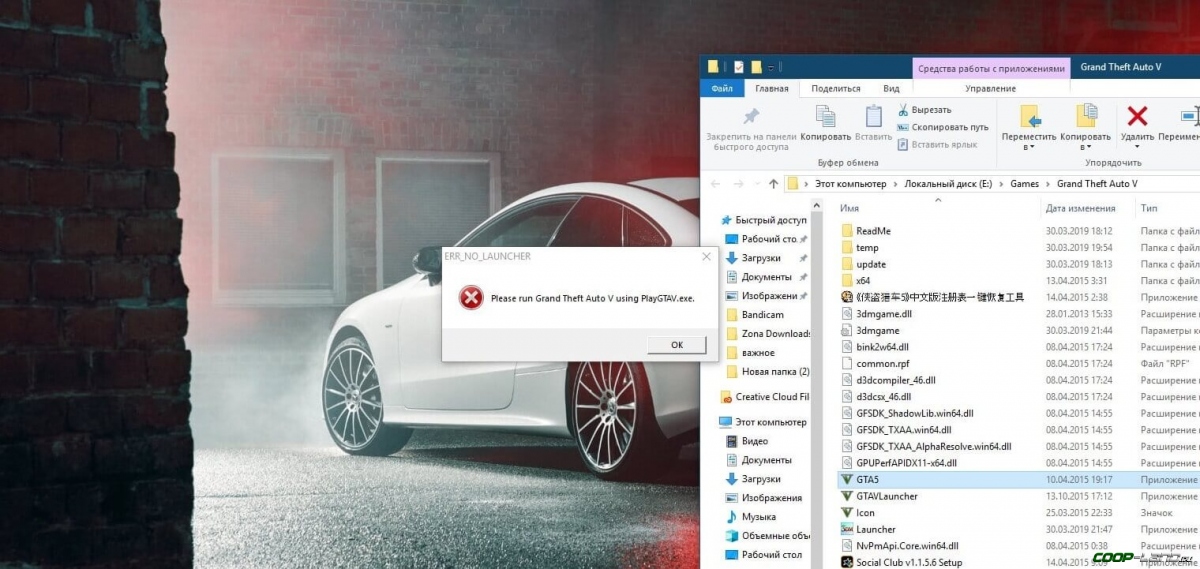Screen dimensions: 1200x569
Task: Open the recent locations dropdown arrow
Action: (x=757, y=184)
